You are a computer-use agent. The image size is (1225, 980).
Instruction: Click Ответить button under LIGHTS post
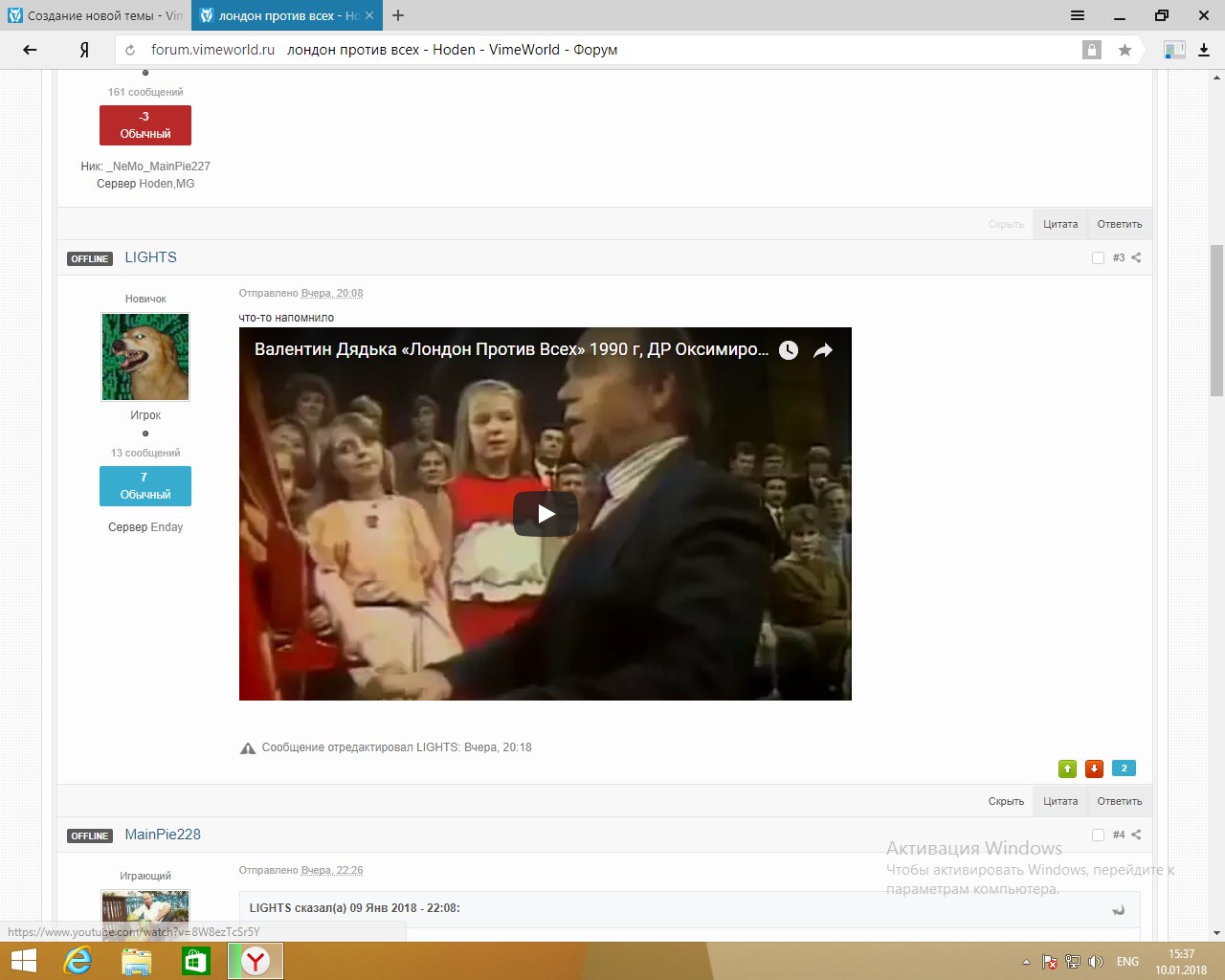(1120, 801)
